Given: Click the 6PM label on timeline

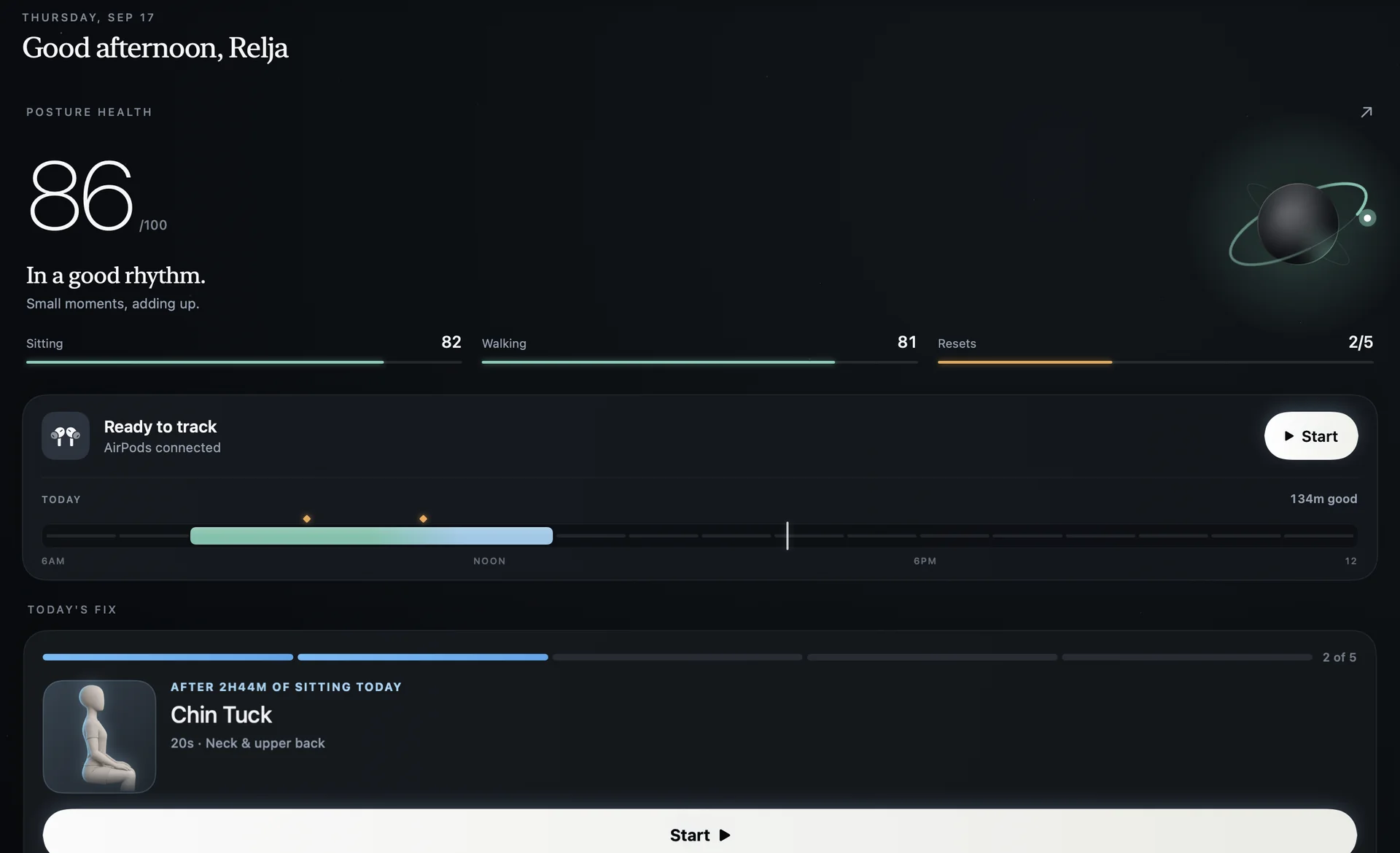Looking at the screenshot, I should pos(925,561).
